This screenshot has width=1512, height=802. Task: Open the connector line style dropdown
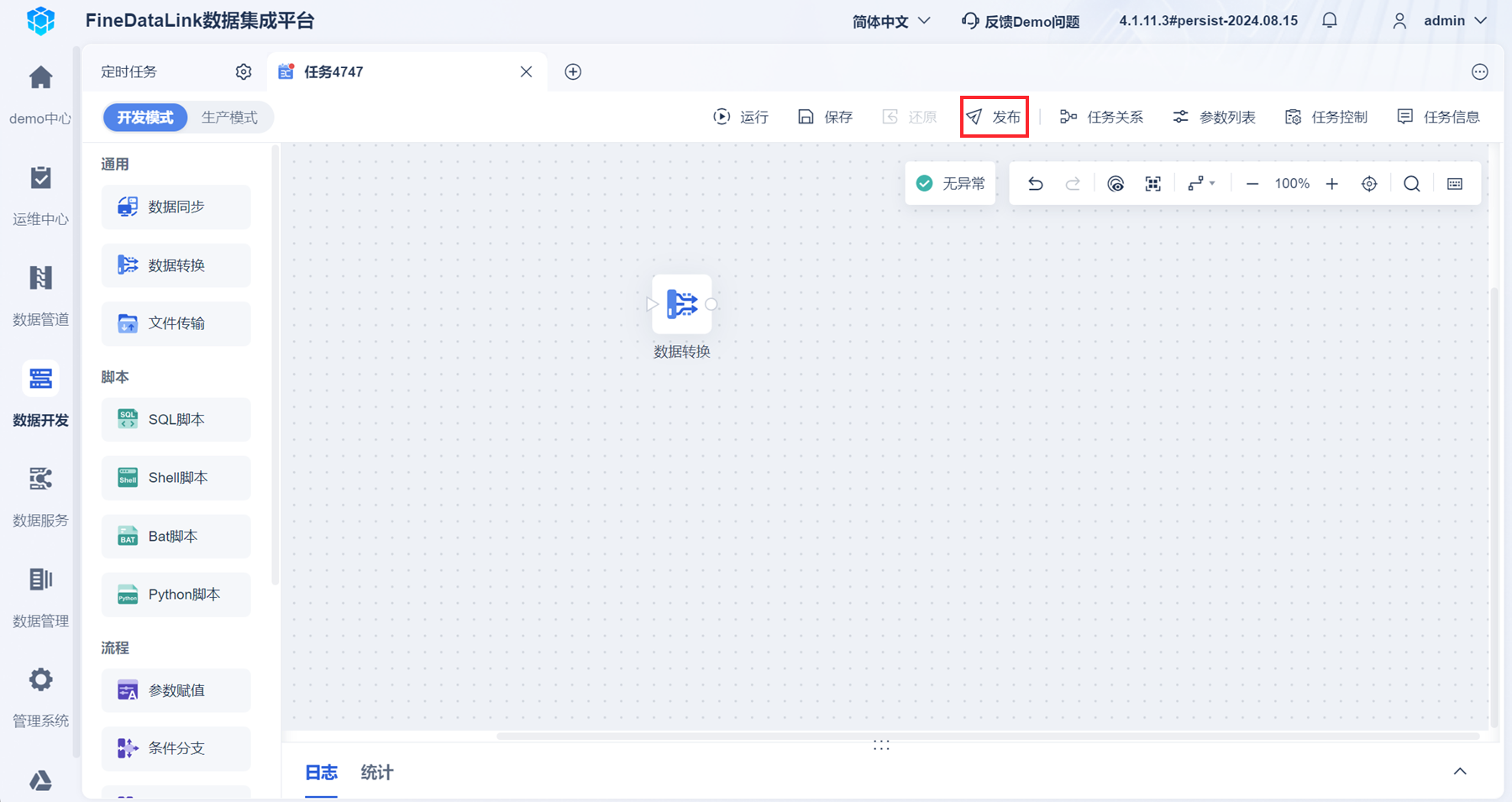[1201, 184]
